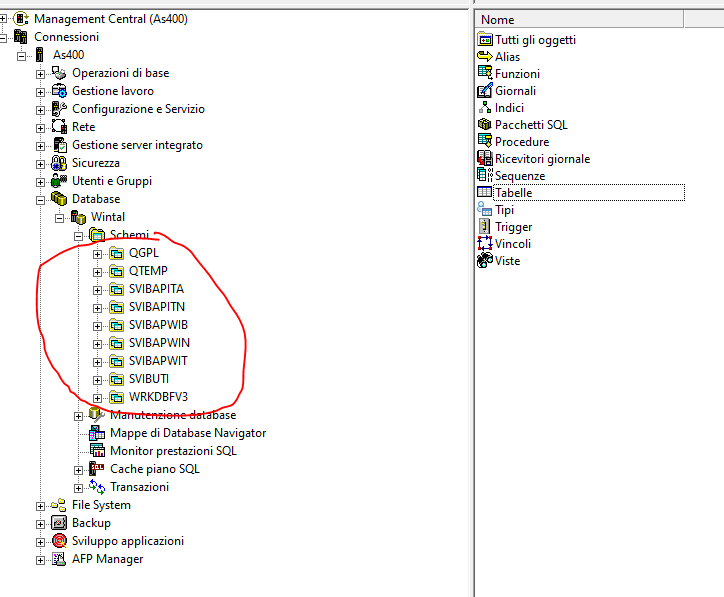The height and width of the screenshot is (597, 724).
Task: Collapse the Wintal database node
Action: 59,218
